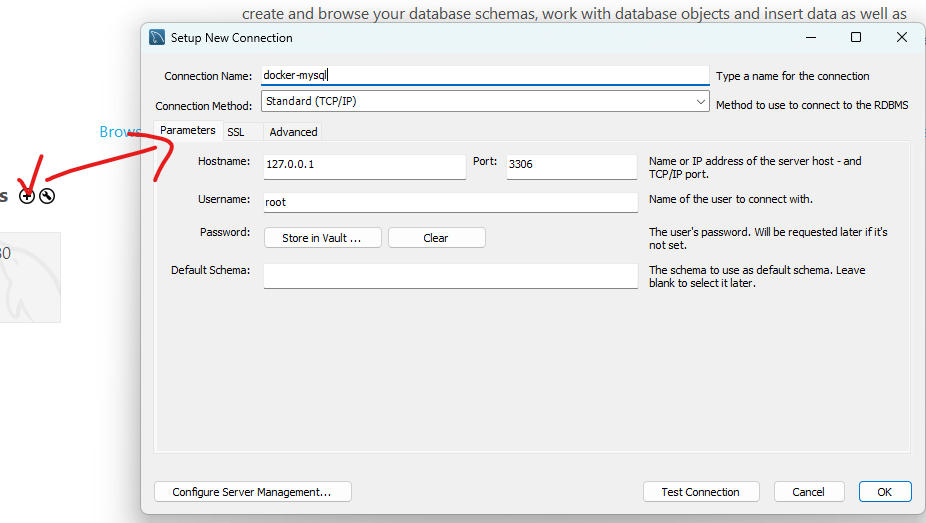Screen dimensions: 926x523
Task: Open the existing connection tile in Workbench
Action: point(30,277)
